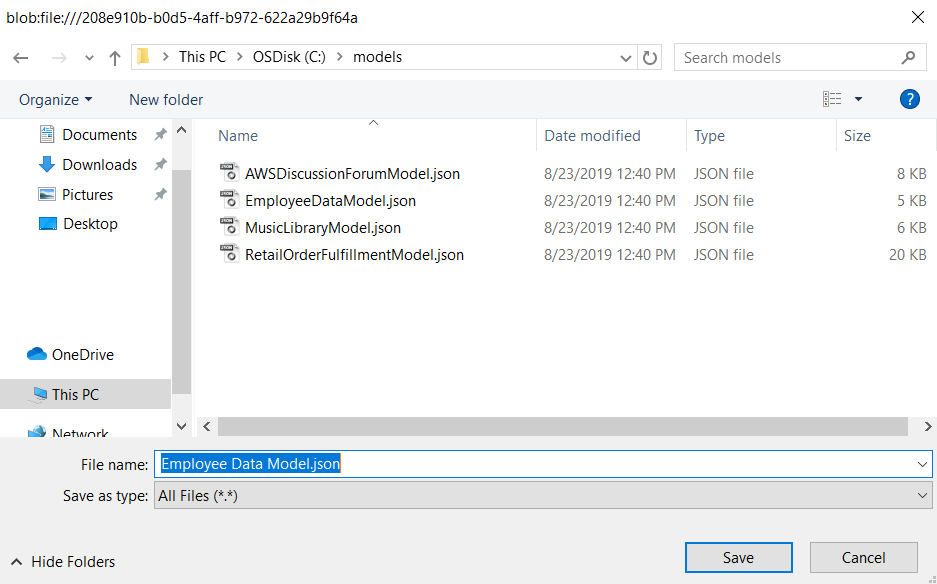Refresh the models folder view
Viewport: 937px width, 584px height.
click(650, 57)
